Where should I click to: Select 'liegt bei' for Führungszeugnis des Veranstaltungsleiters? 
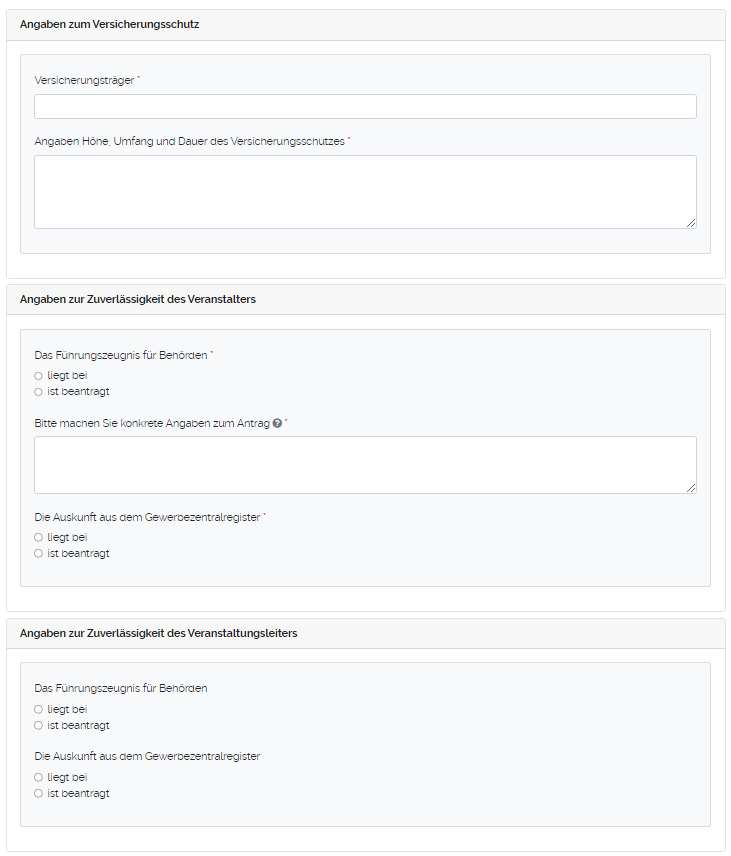[38, 709]
